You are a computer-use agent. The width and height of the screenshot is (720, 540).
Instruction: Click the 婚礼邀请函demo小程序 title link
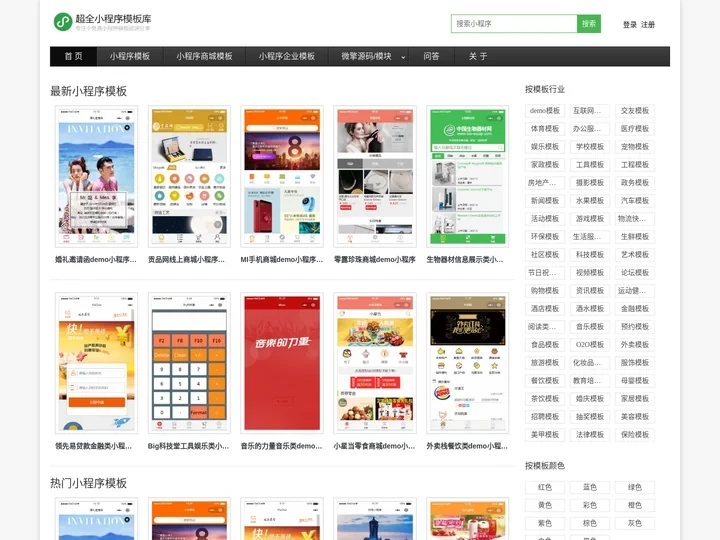point(96,259)
